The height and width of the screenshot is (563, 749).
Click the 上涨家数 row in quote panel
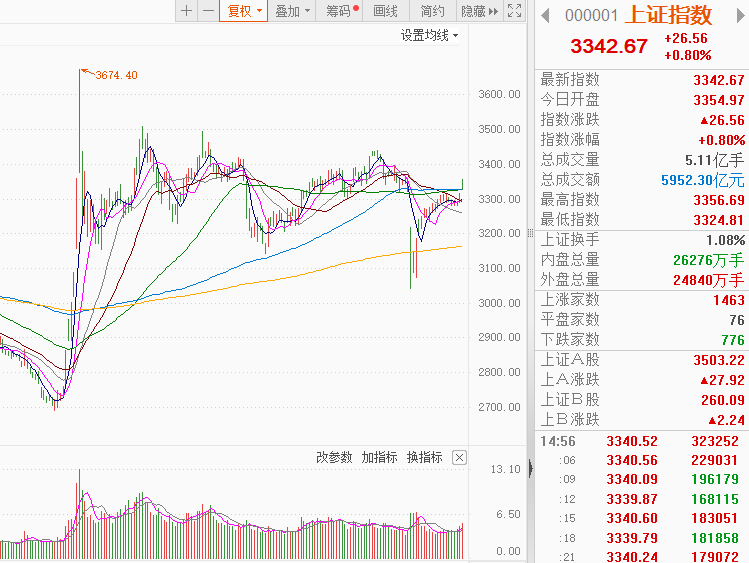[642, 300]
